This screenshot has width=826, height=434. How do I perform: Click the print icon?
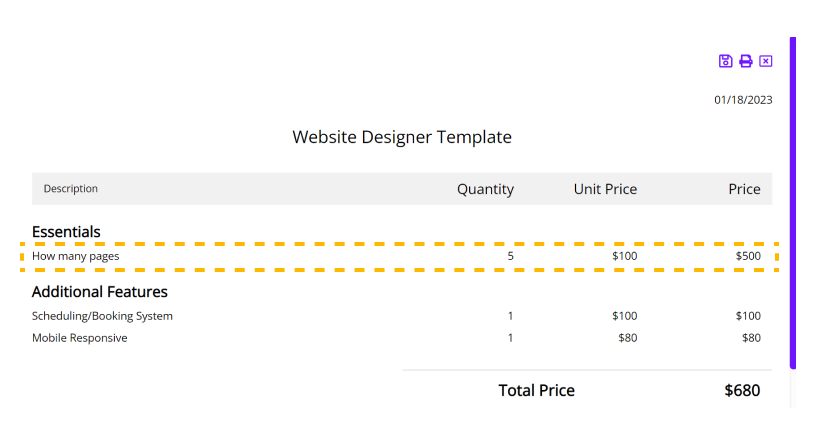click(745, 61)
